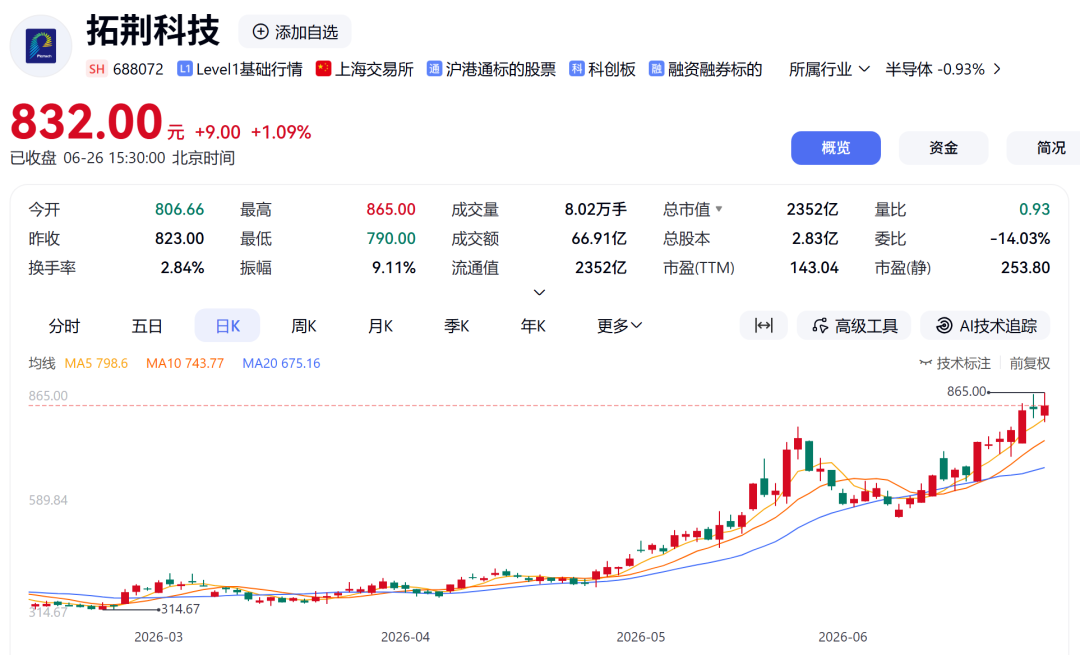Click the China flag 上海交易所 tag

(x=364, y=69)
